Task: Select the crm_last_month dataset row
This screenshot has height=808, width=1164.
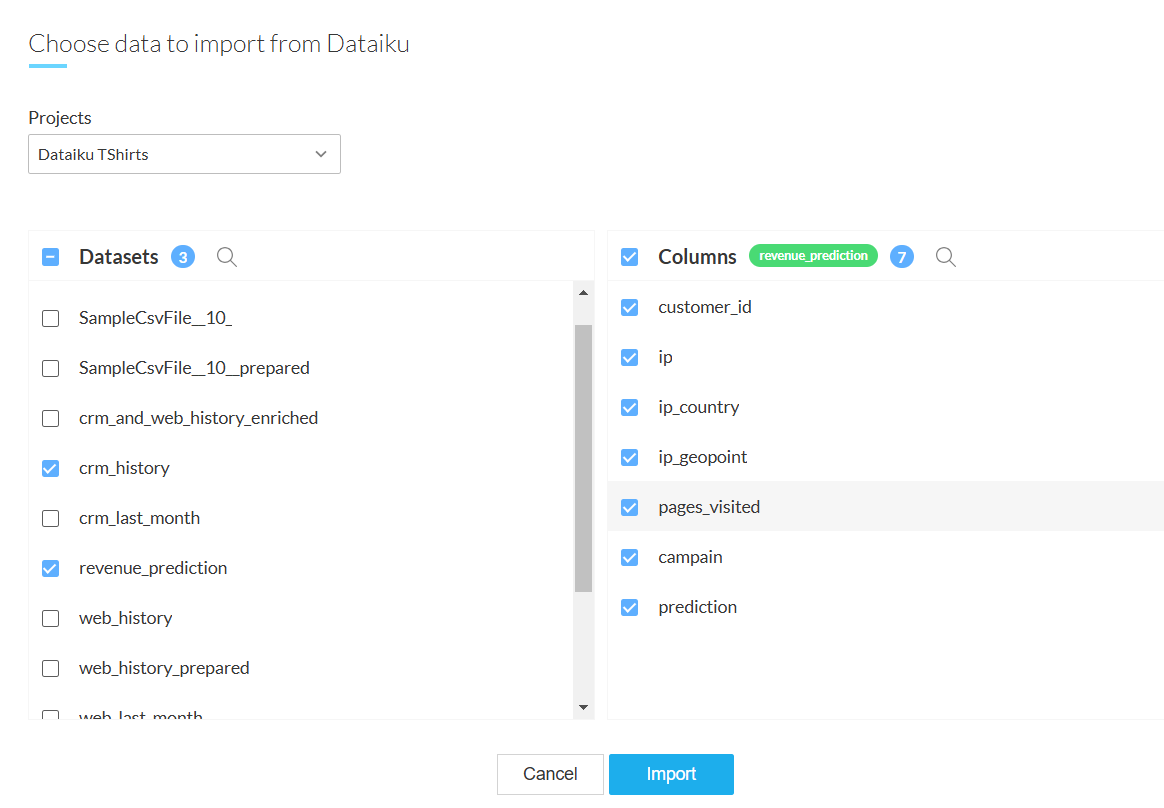Action: tap(139, 518)
